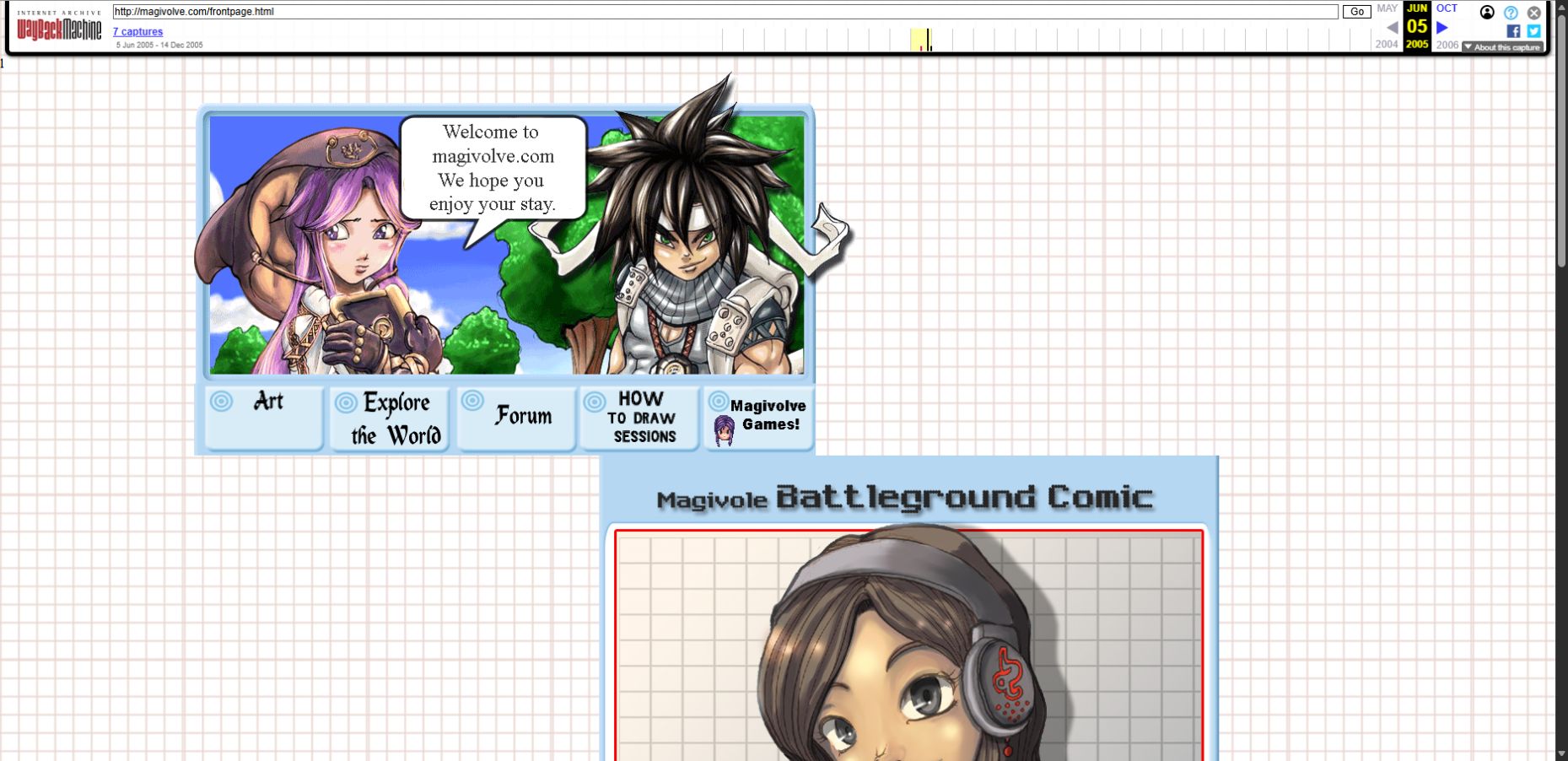Expand the About this capture dropdown
This screenshot has height=761, width=1568.
tap(1502, 47)
